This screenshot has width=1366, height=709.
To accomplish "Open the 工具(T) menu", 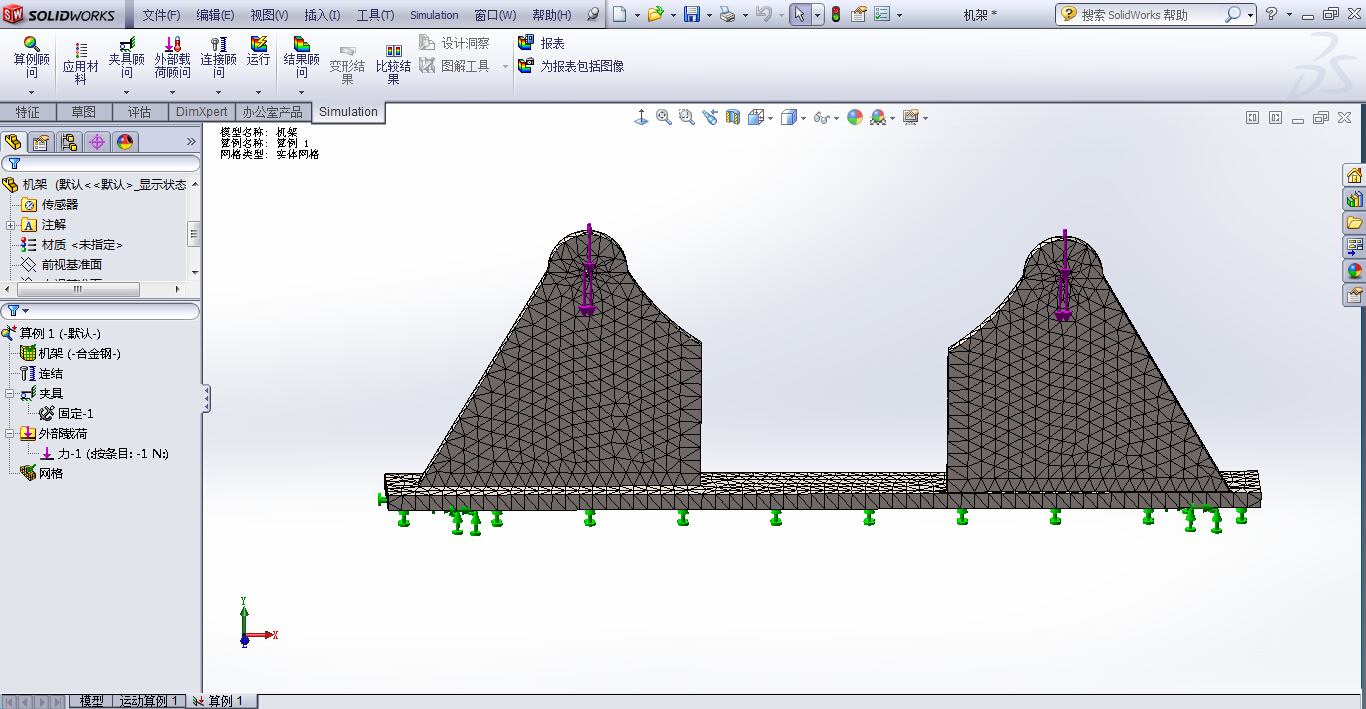I will click(375, 15).
